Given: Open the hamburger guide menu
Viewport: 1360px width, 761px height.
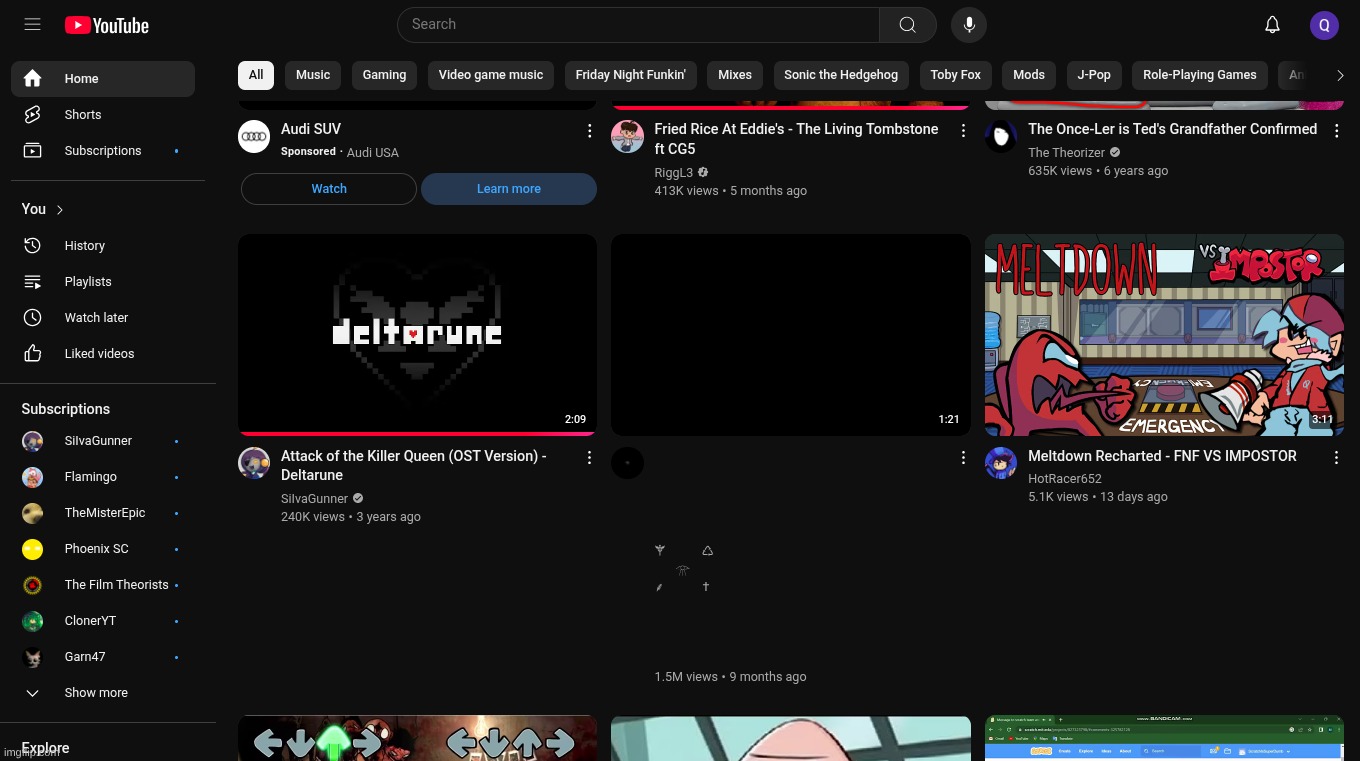Looking at the screenshot, I should [32, 25].
